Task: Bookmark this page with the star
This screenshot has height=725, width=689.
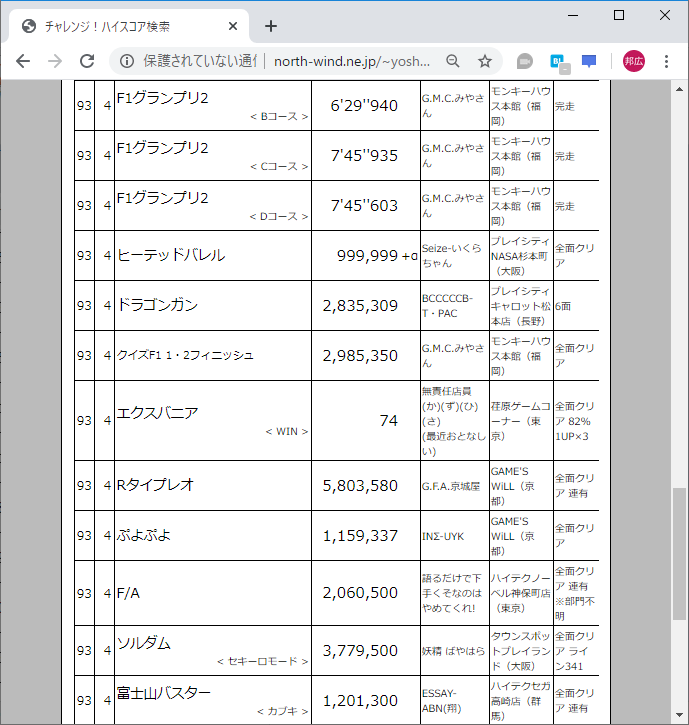Action: [x=485, y=61]
